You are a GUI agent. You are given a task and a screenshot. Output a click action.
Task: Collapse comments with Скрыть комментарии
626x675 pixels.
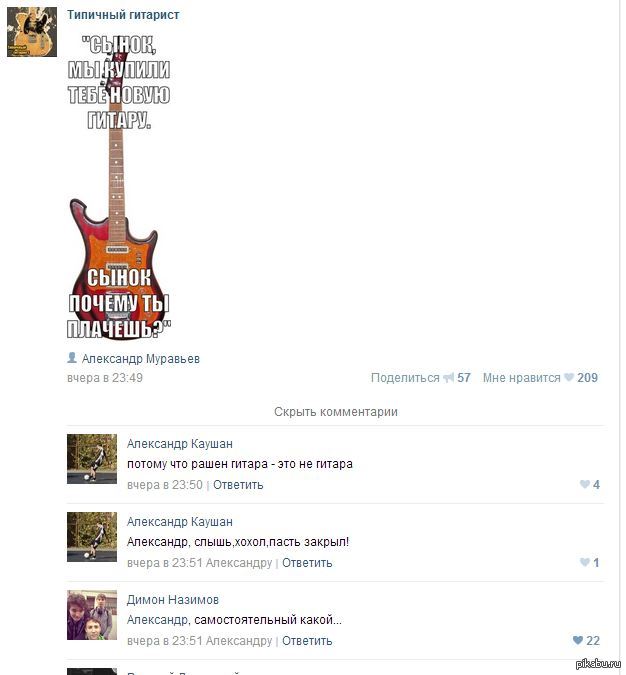(336, 412)
